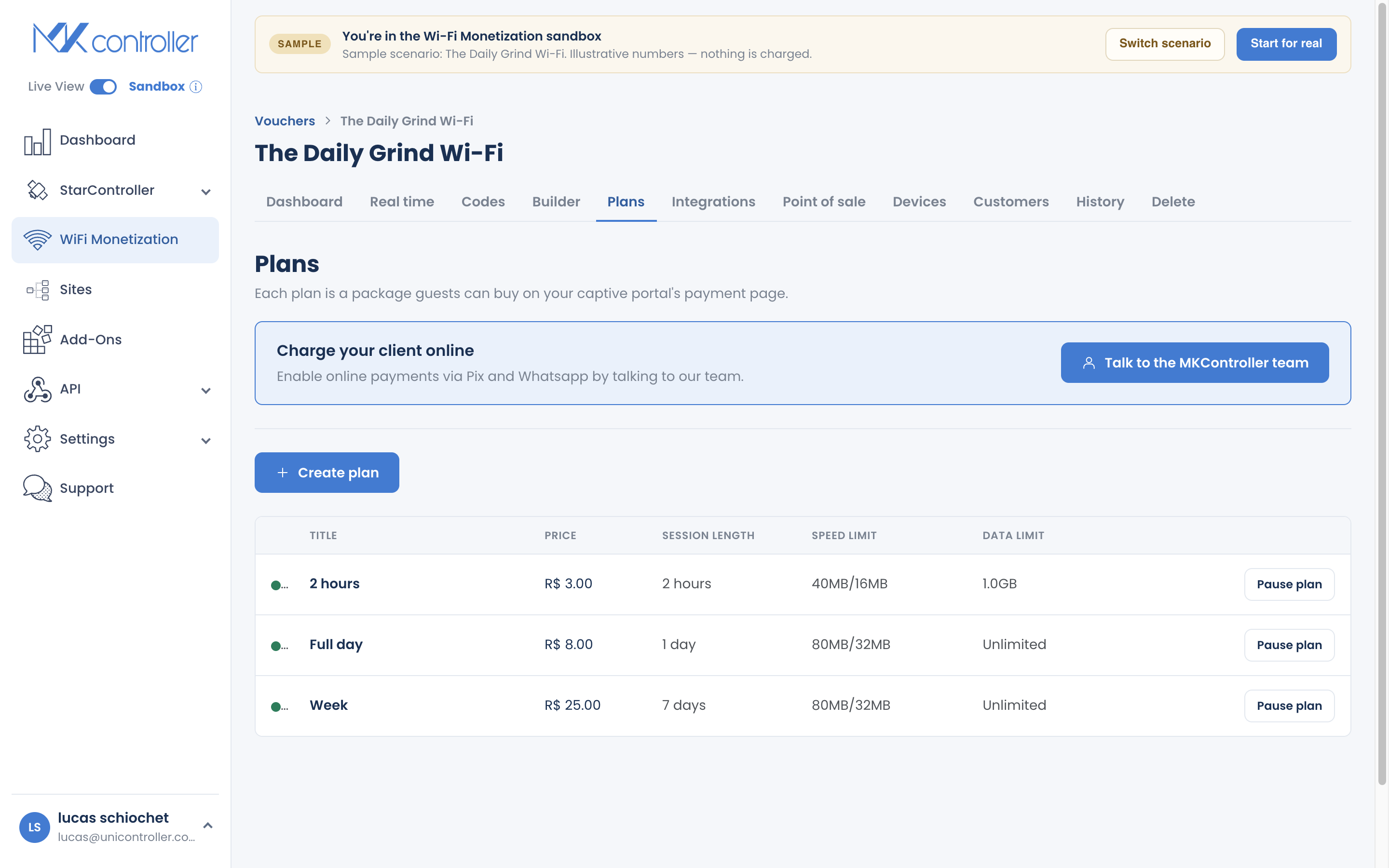Click the green status dot for Week plan
Screen dimensions: 1389x868
coord(276,706)
